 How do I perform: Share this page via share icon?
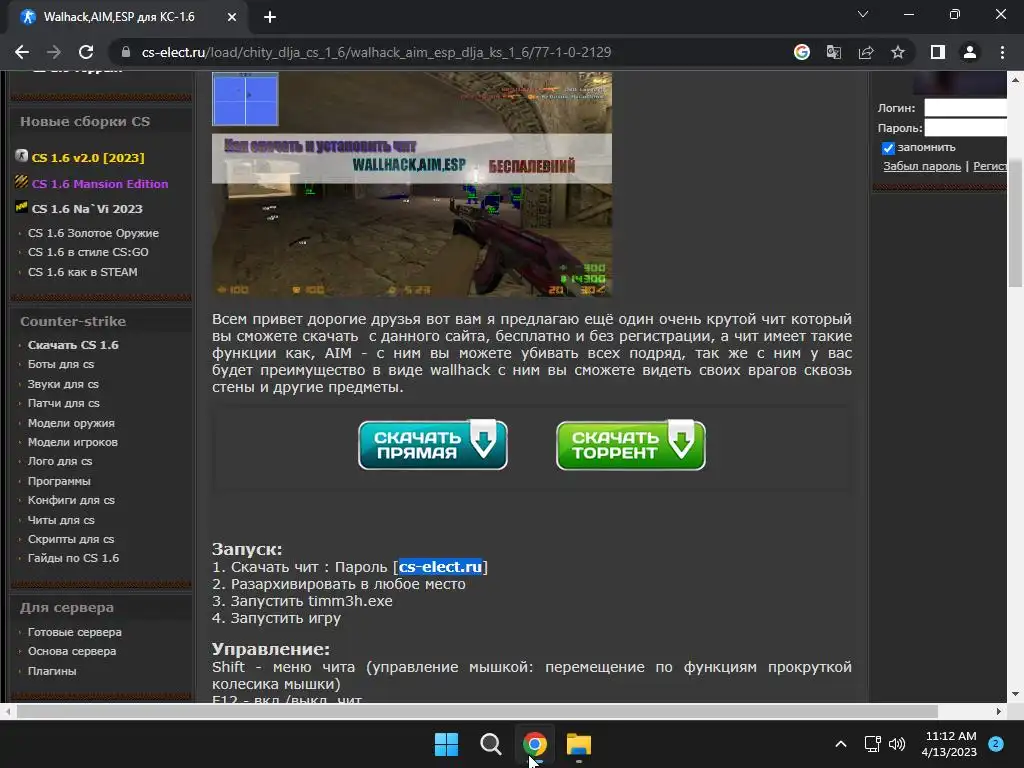pos(866,52)
